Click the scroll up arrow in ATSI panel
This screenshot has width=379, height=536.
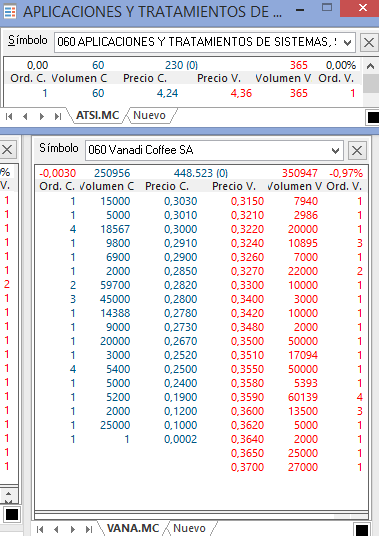pos(371,66)
